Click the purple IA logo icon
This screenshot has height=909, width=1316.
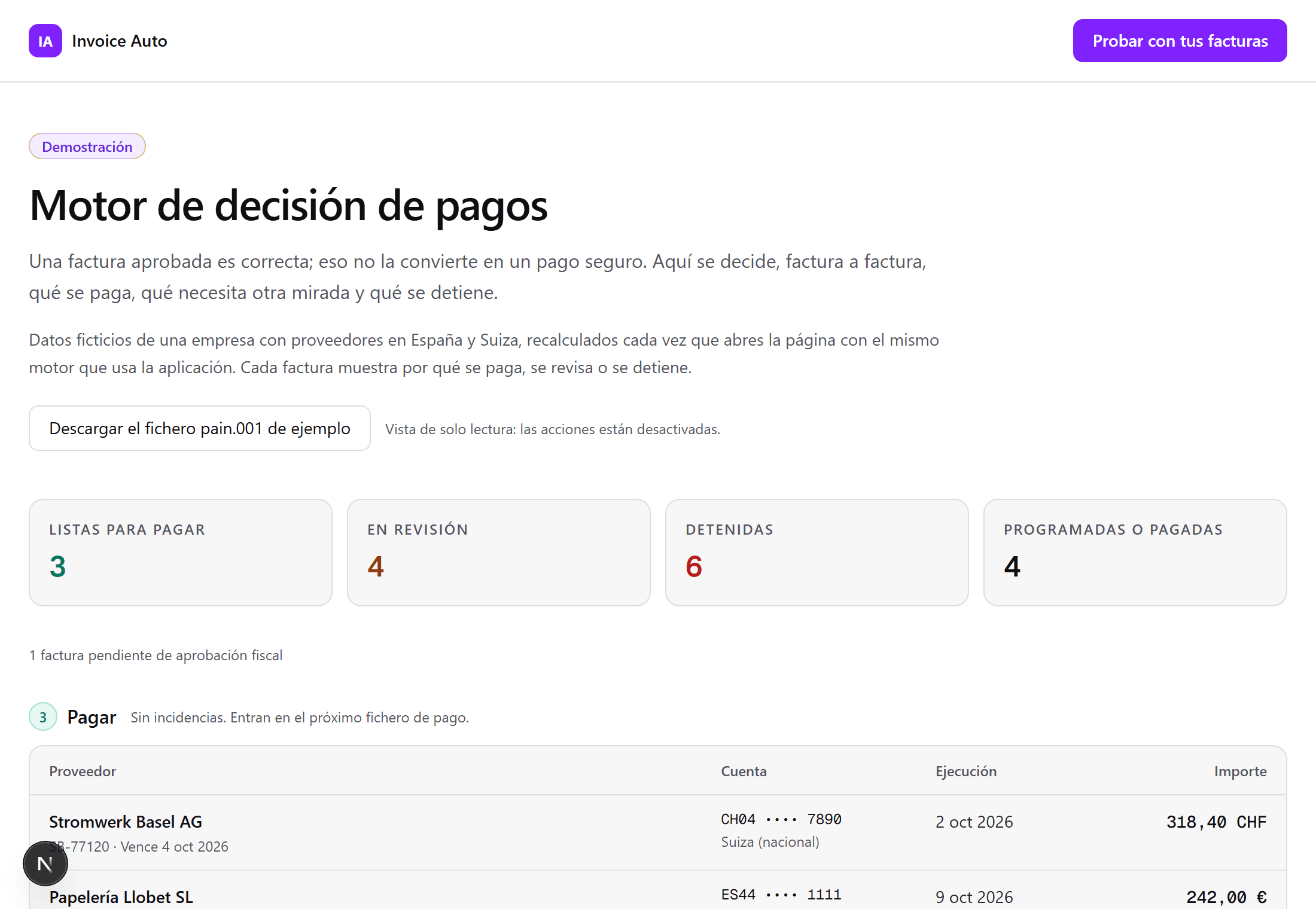45,41
